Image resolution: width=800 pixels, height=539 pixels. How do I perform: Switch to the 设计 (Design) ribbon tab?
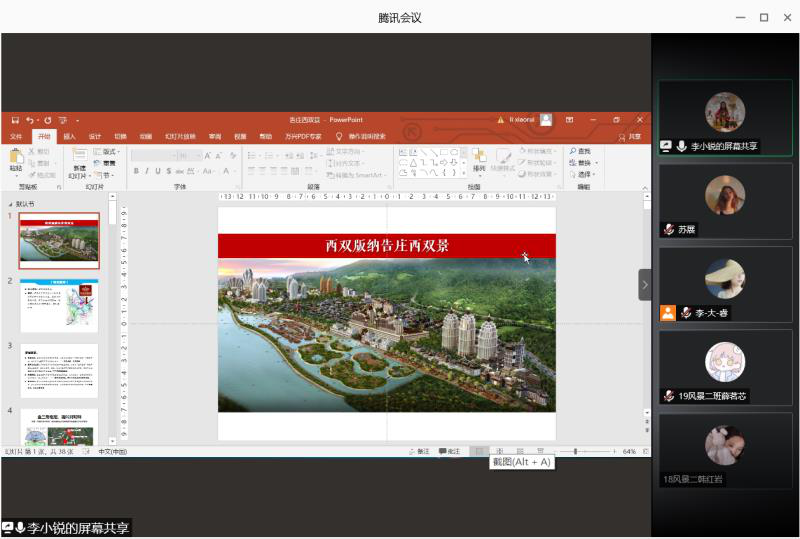pyautogui.click(x=95, y=136)
